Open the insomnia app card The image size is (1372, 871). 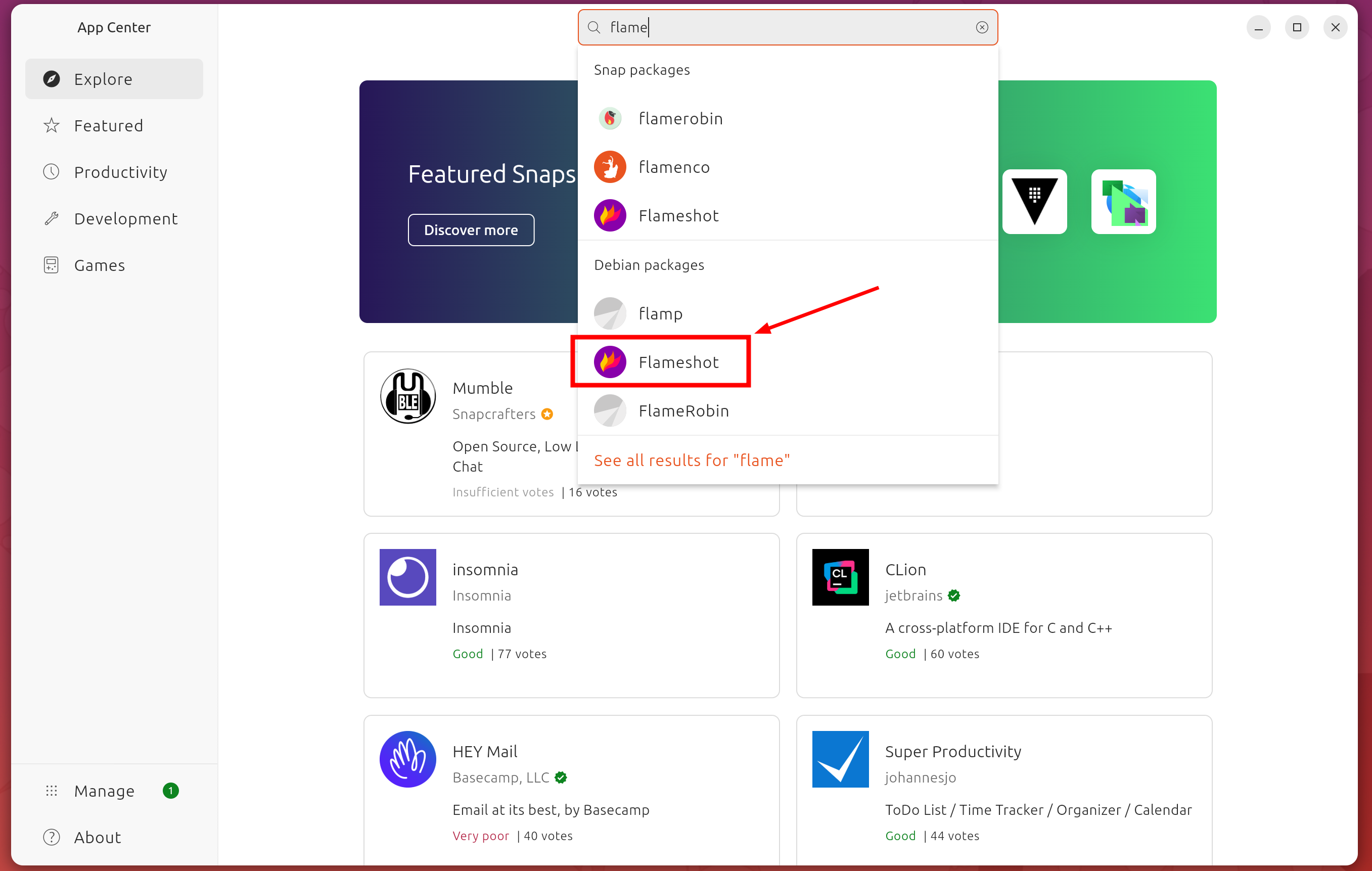tap(571, 615)
